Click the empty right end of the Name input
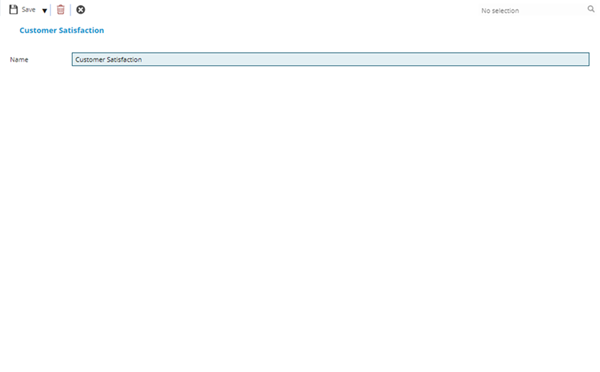 click(536, 59)
